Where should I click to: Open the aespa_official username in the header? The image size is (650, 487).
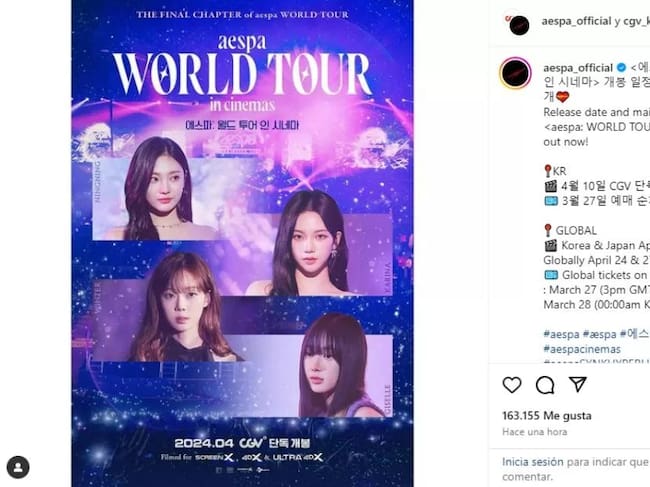[x=576, y=22]
